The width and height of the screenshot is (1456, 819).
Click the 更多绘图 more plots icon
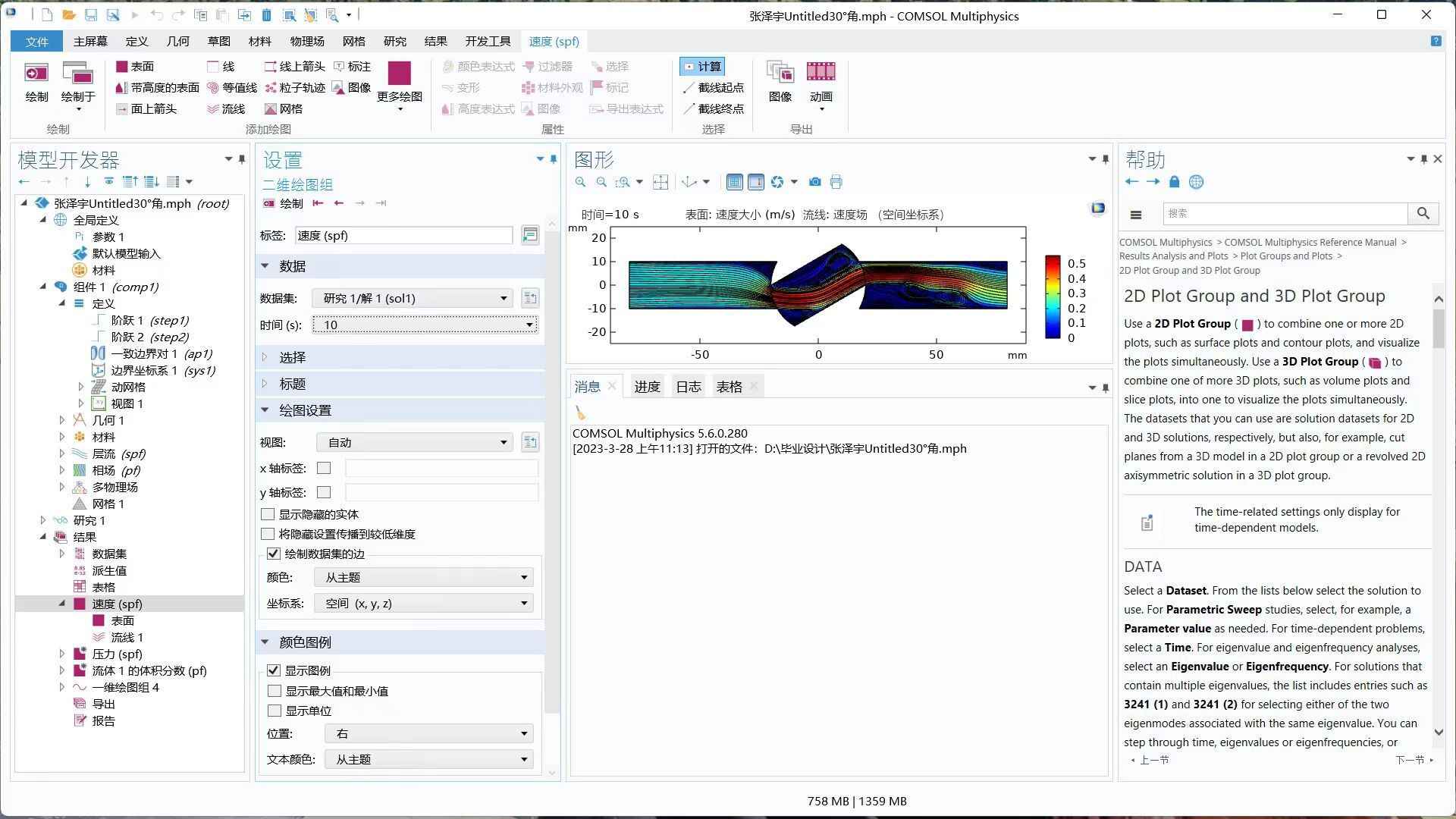[399, 74]
